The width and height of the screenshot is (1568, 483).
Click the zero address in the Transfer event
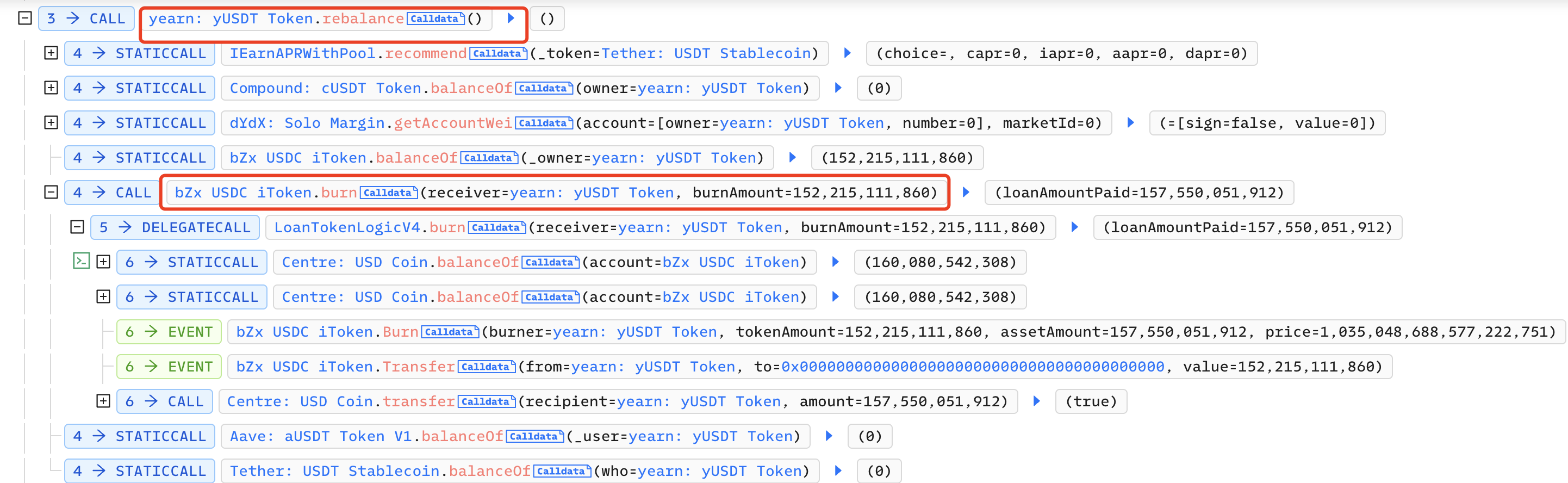(x=973, y=367)
